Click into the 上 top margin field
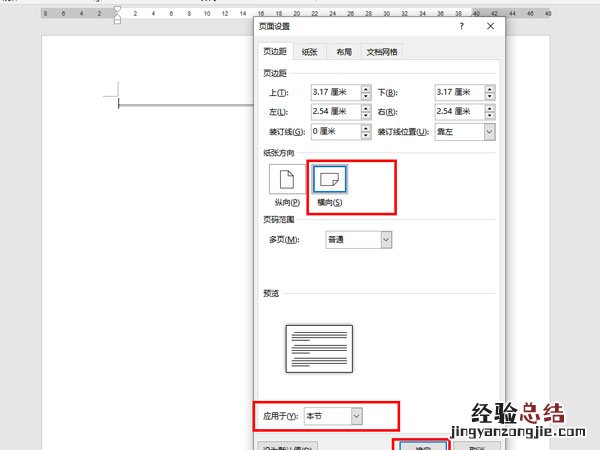This screenshot has width=600, height=450. [x=334, y=92]
